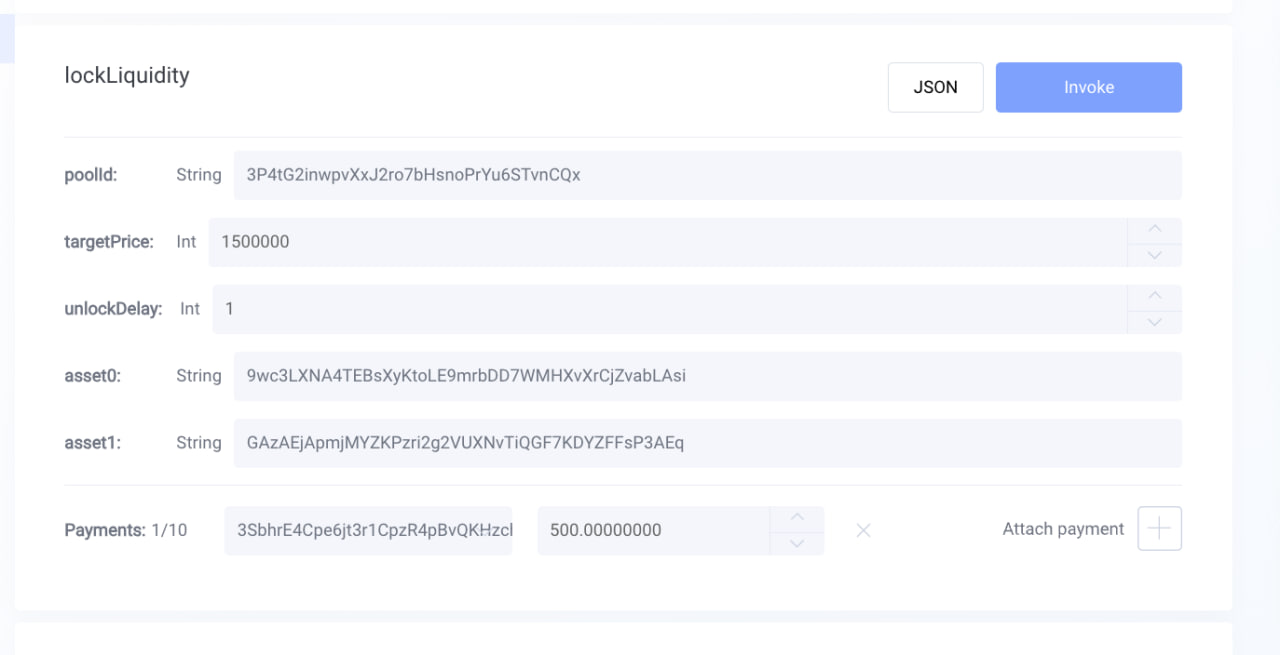
Task: Decrease targetPrice with down arrow
Action: [x=1155, y=255]
